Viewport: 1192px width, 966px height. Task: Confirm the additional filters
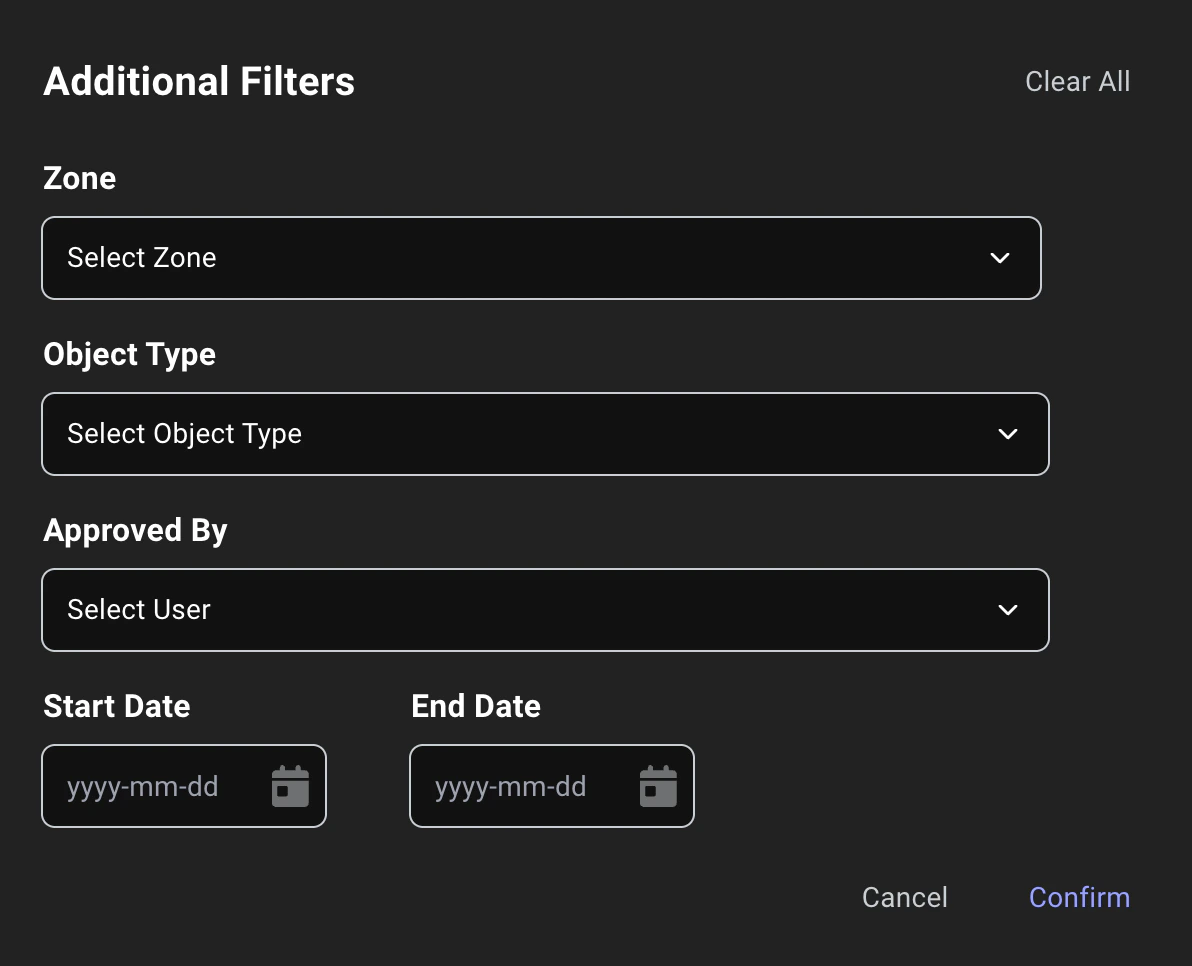click(x=1079, y=897)
